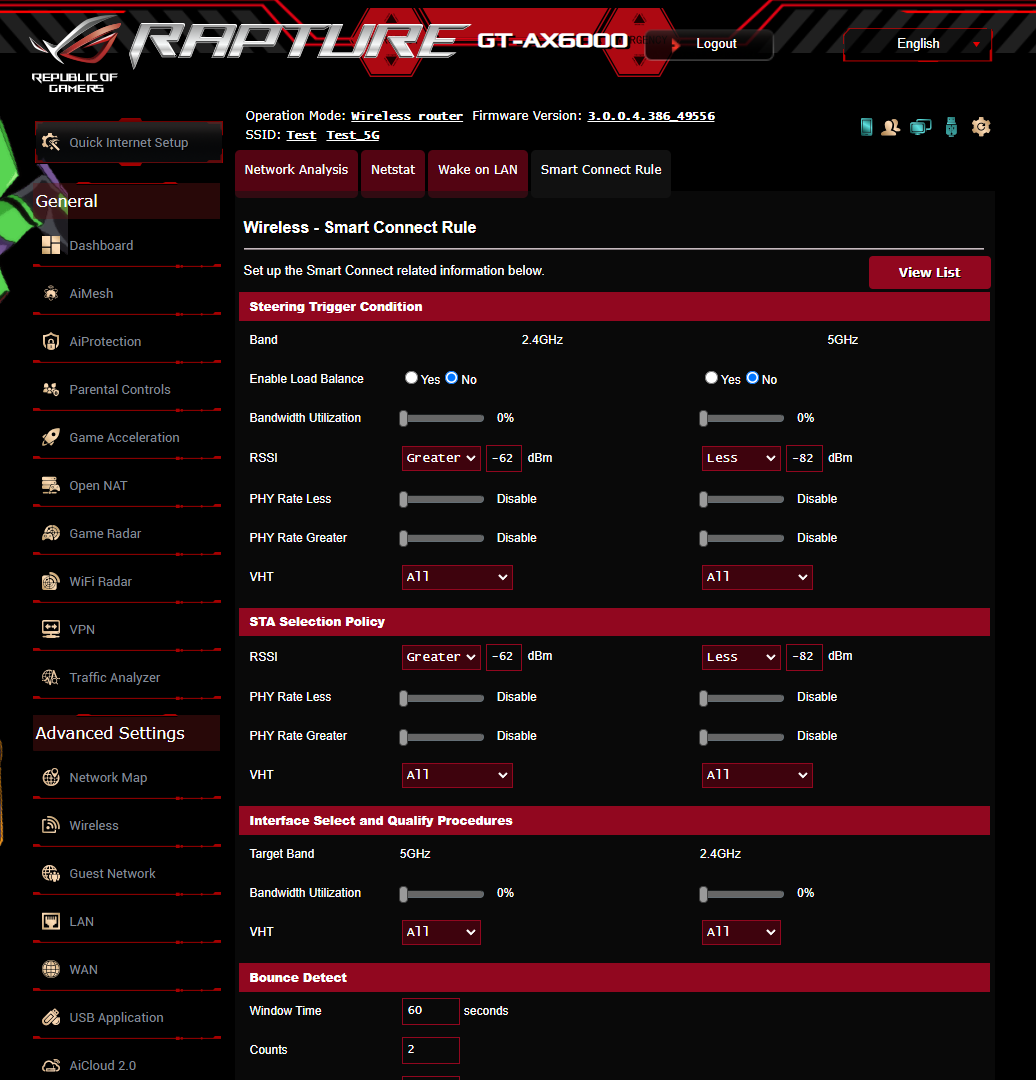This screenshot has width=1036, height=1080.
Task: Select No for 5GHz Enable Load Balance
Action: [752, 377]
